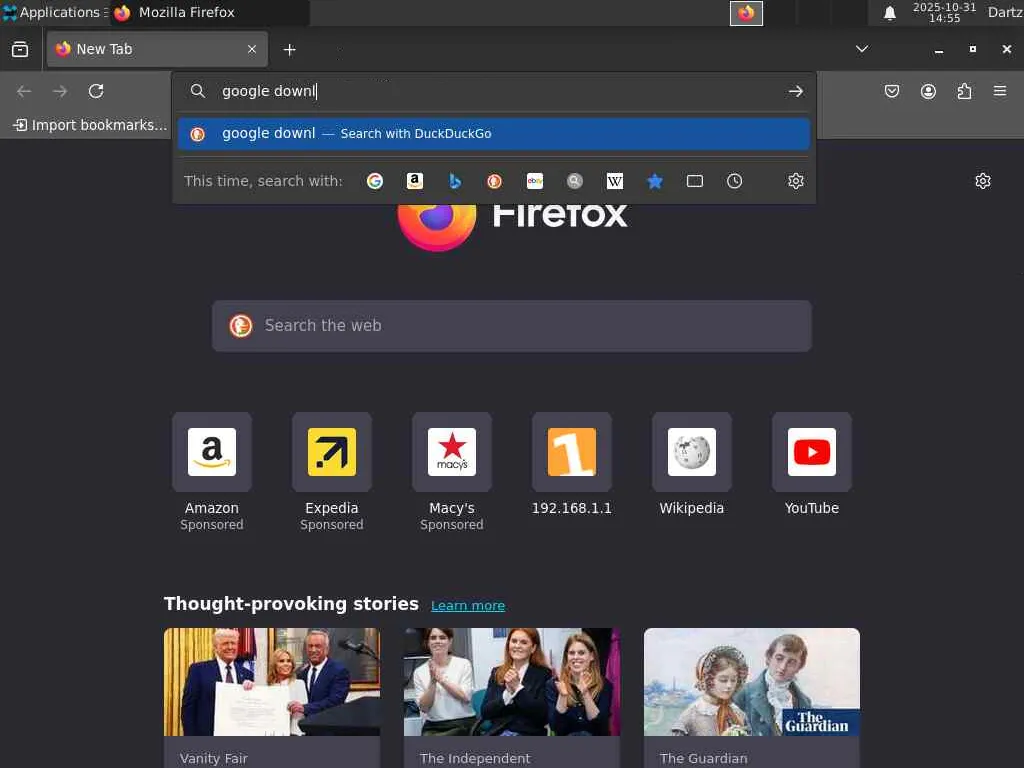1024x768 pixels.
Task: Click the date and time clock
Action: [x=944, y=12]
